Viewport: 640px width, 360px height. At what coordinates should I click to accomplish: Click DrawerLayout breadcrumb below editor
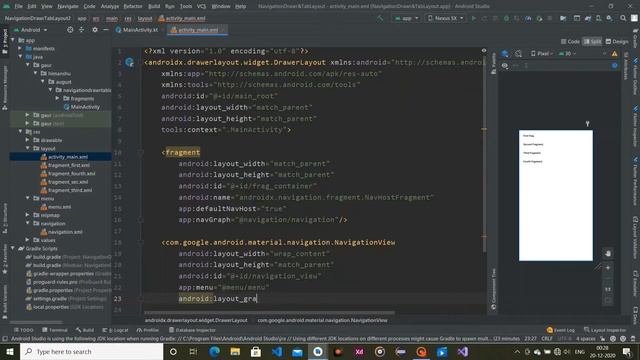click(196, 320)
